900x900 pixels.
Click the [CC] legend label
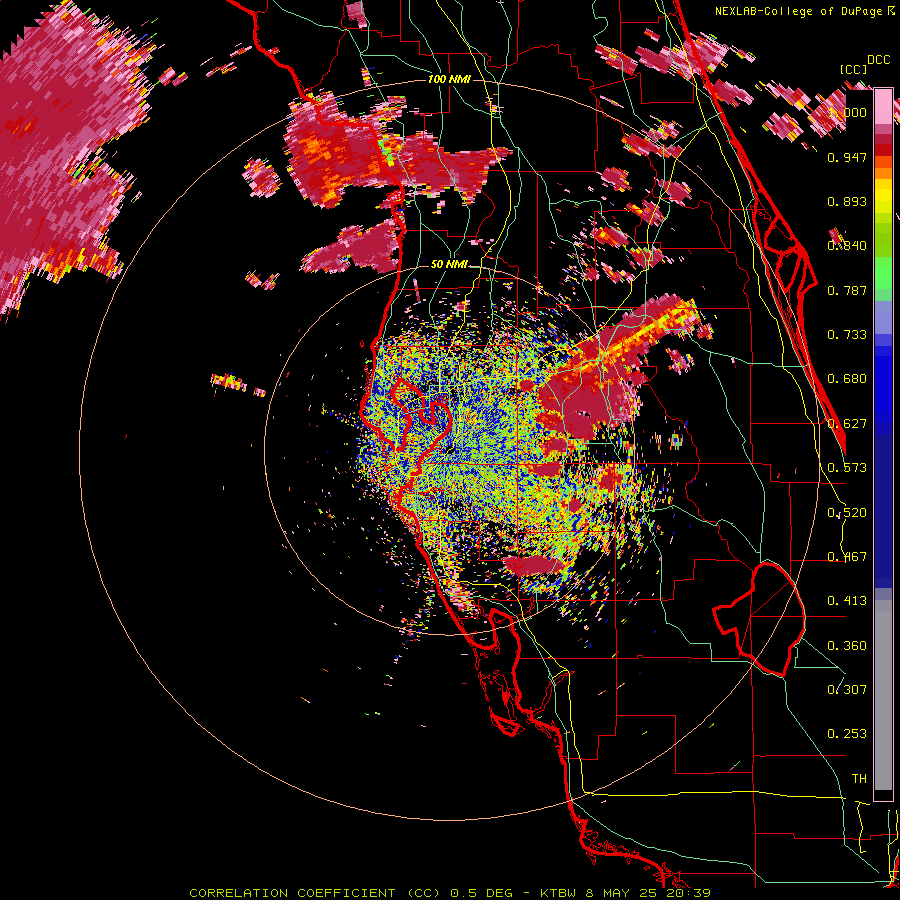(853, 69)
